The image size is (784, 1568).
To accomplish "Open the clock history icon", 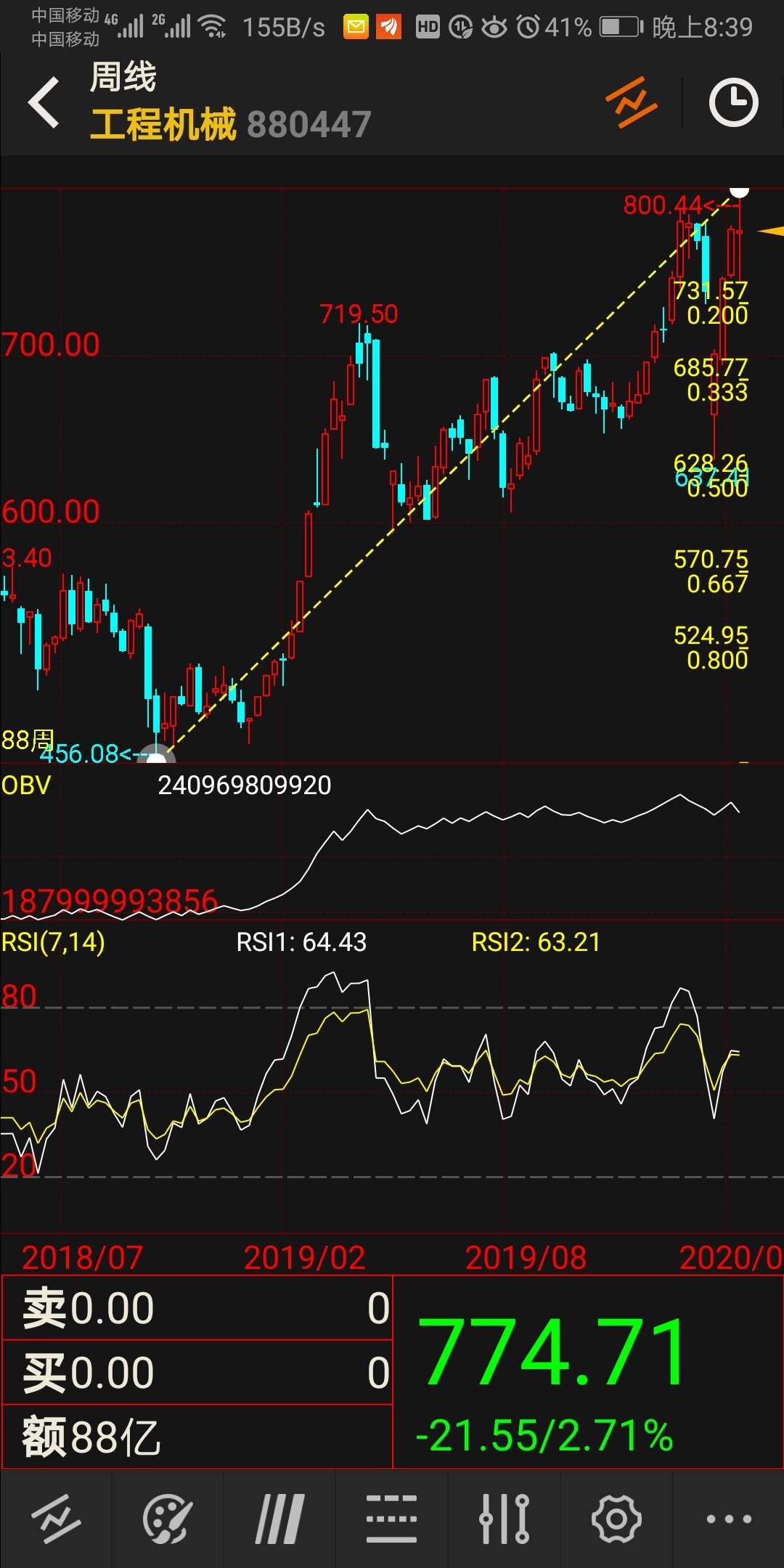I will [x=733, y=102].
